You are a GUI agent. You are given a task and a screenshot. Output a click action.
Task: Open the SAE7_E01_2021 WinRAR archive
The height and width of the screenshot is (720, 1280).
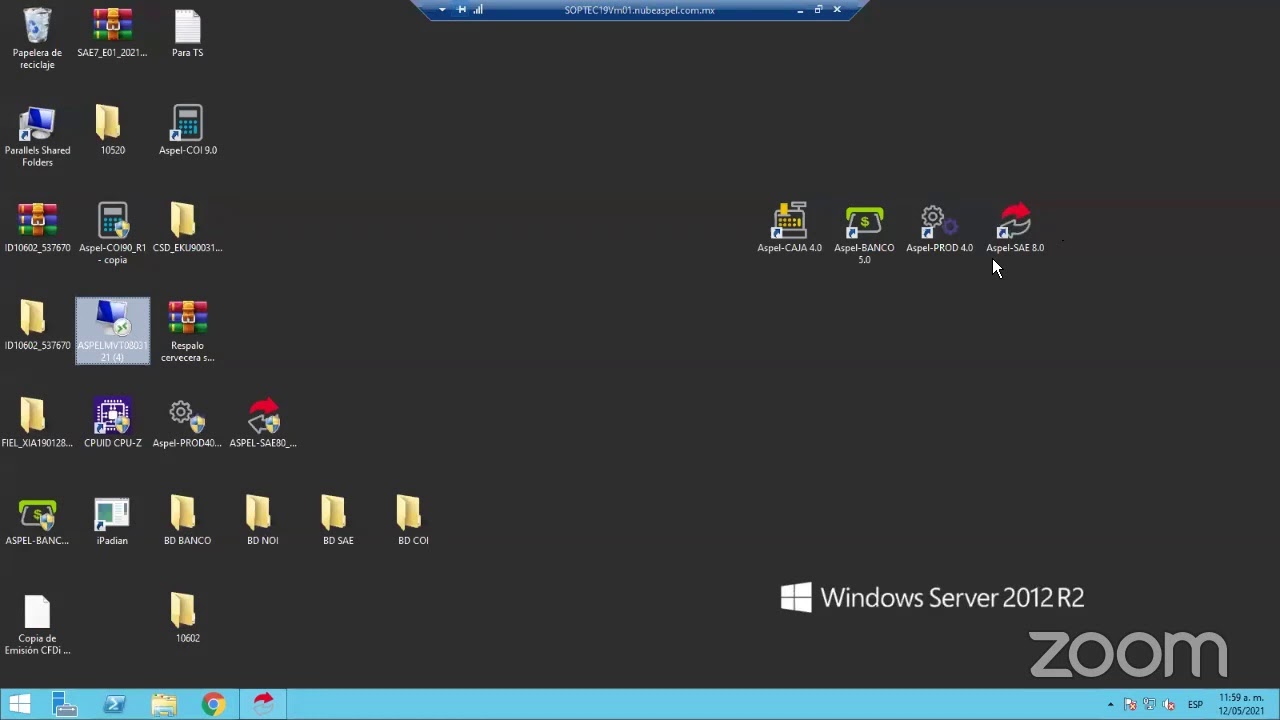coord(112,33)
